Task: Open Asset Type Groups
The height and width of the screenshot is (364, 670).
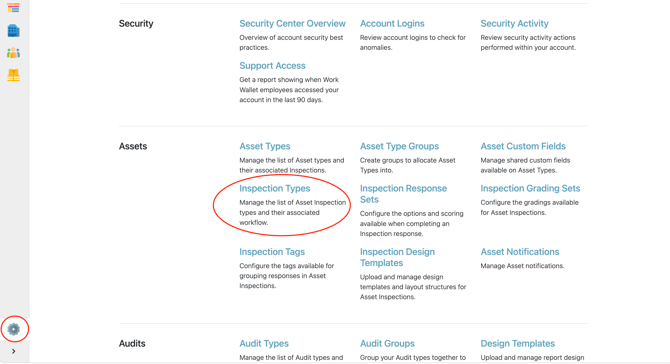Action: [x=399, y=146]
